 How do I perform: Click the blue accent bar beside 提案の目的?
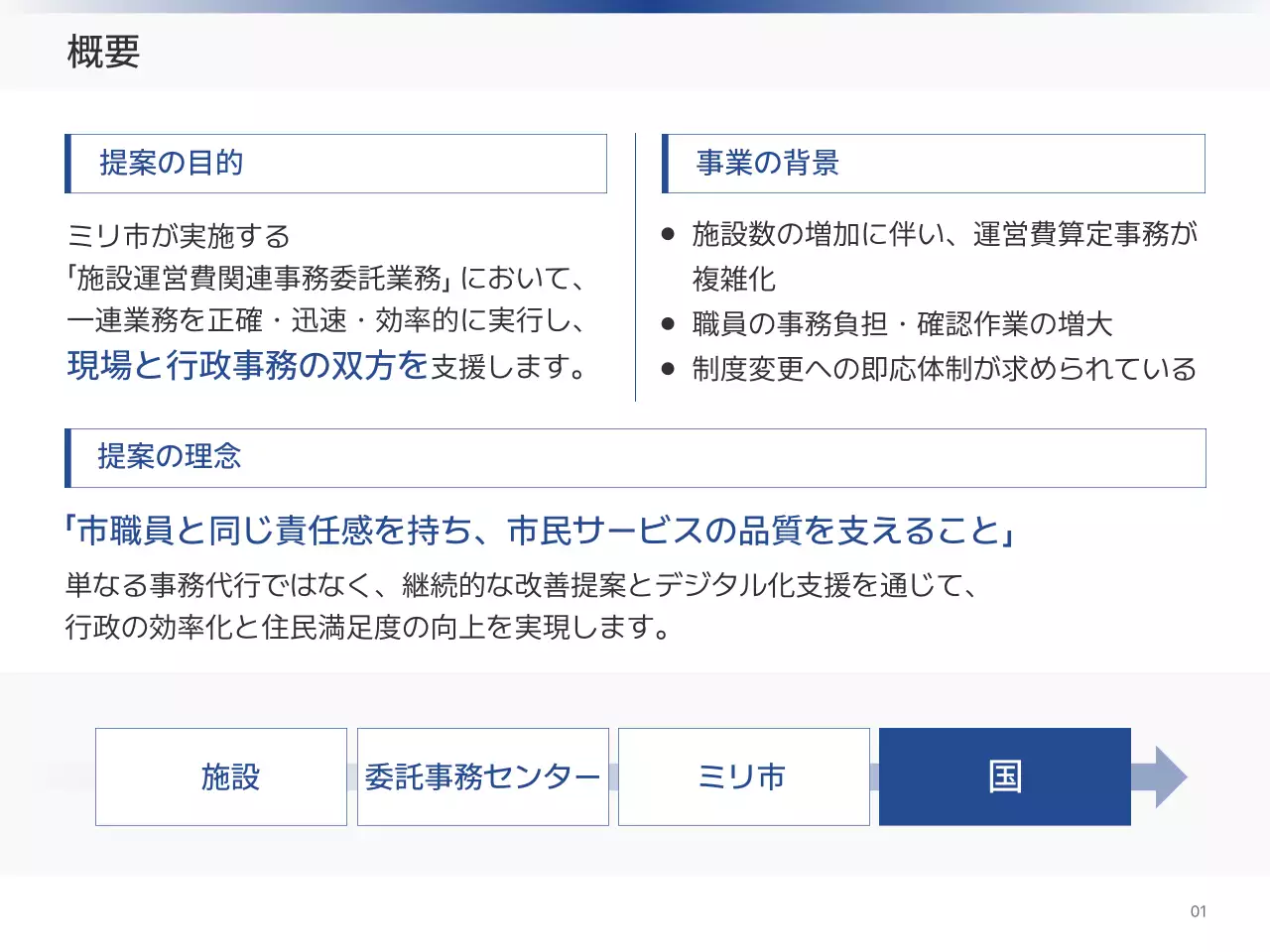point(67,163)
